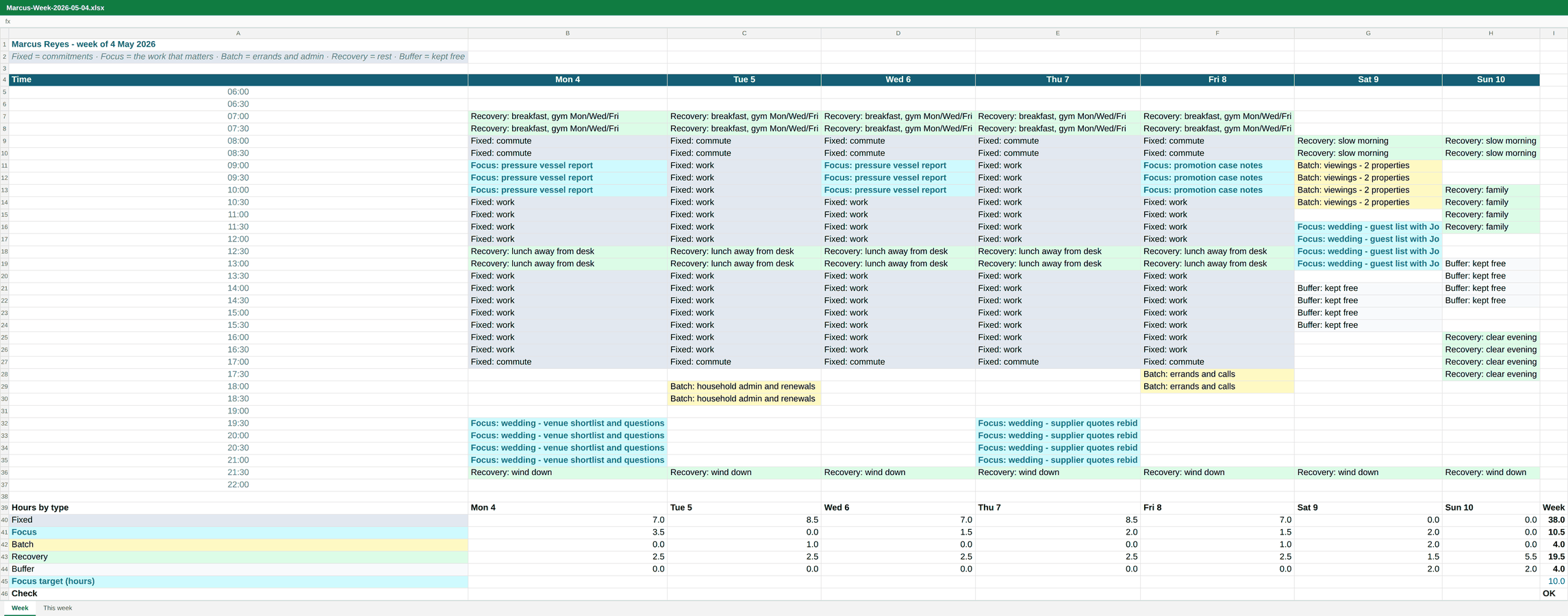This screenshot has width=1568, height=616.
Task: Select the Sat 9 schedule header cell
Action: (1368, 79)
